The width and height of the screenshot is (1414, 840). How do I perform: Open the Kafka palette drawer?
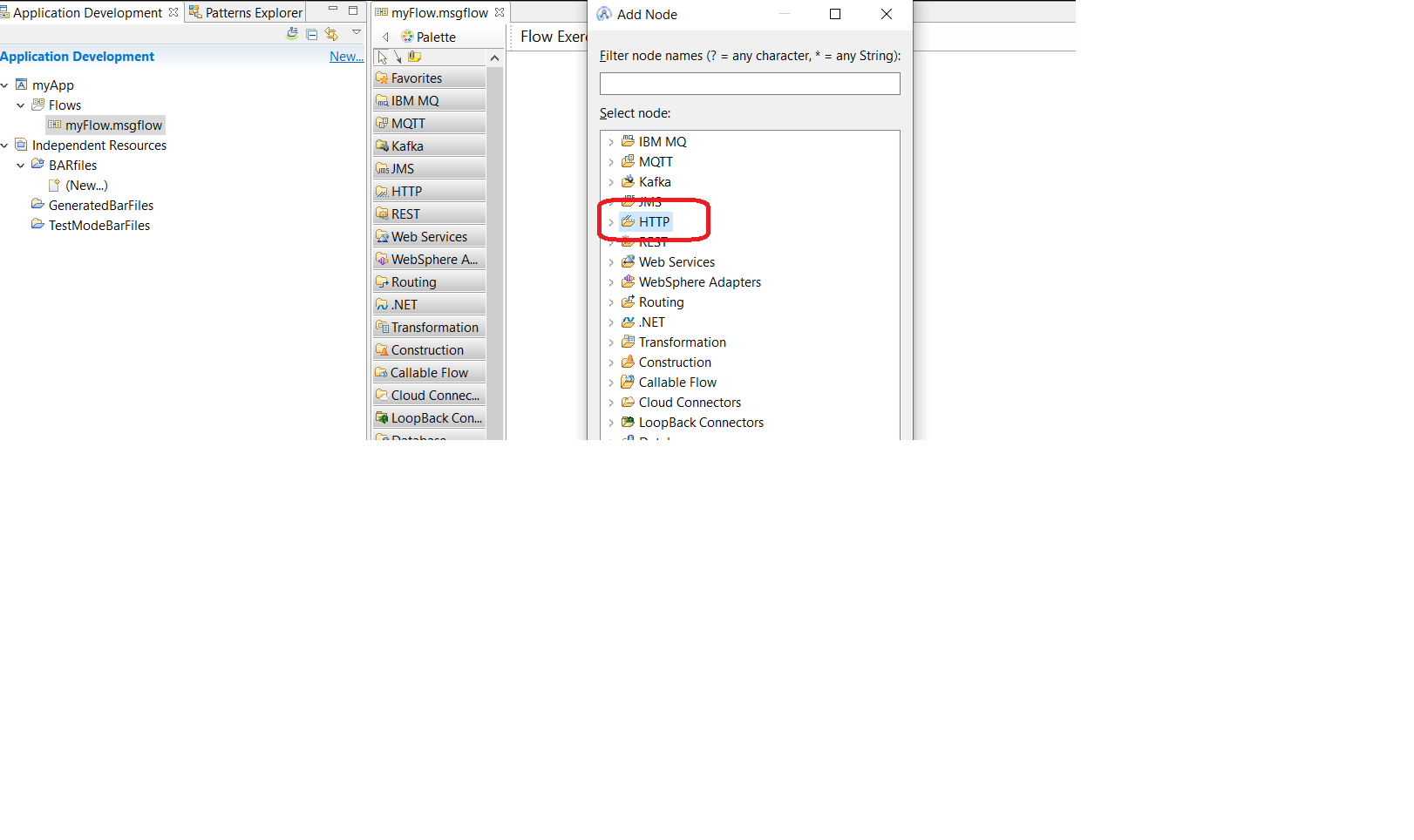click(429, 146)
